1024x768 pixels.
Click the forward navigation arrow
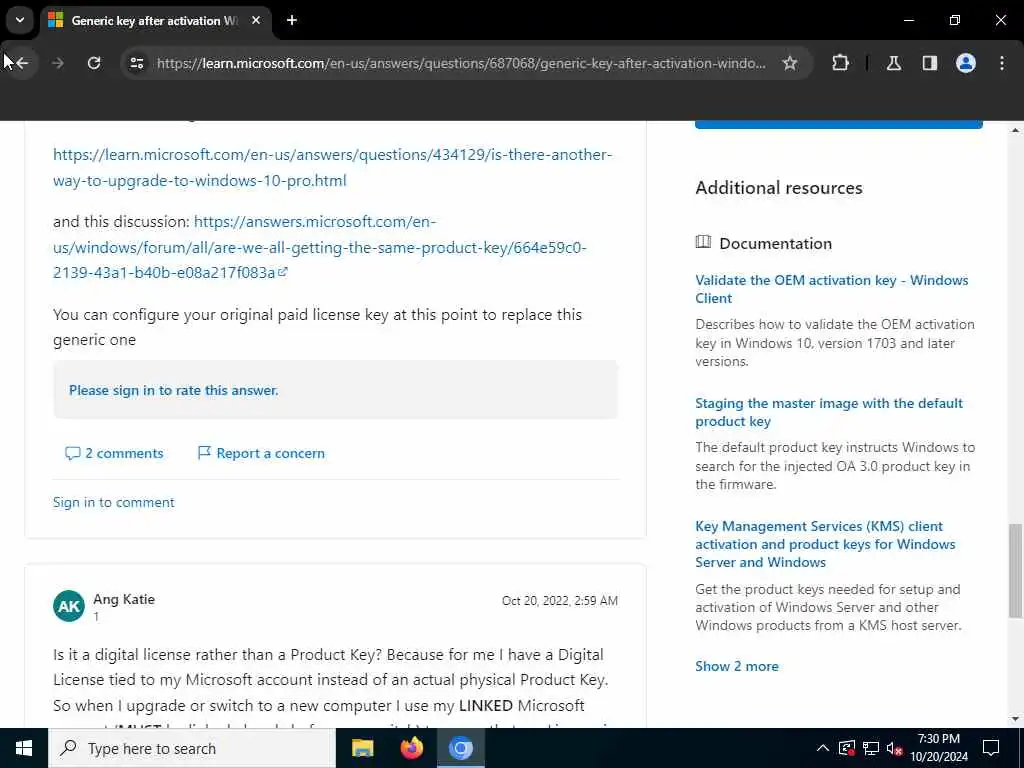(57, 63)
